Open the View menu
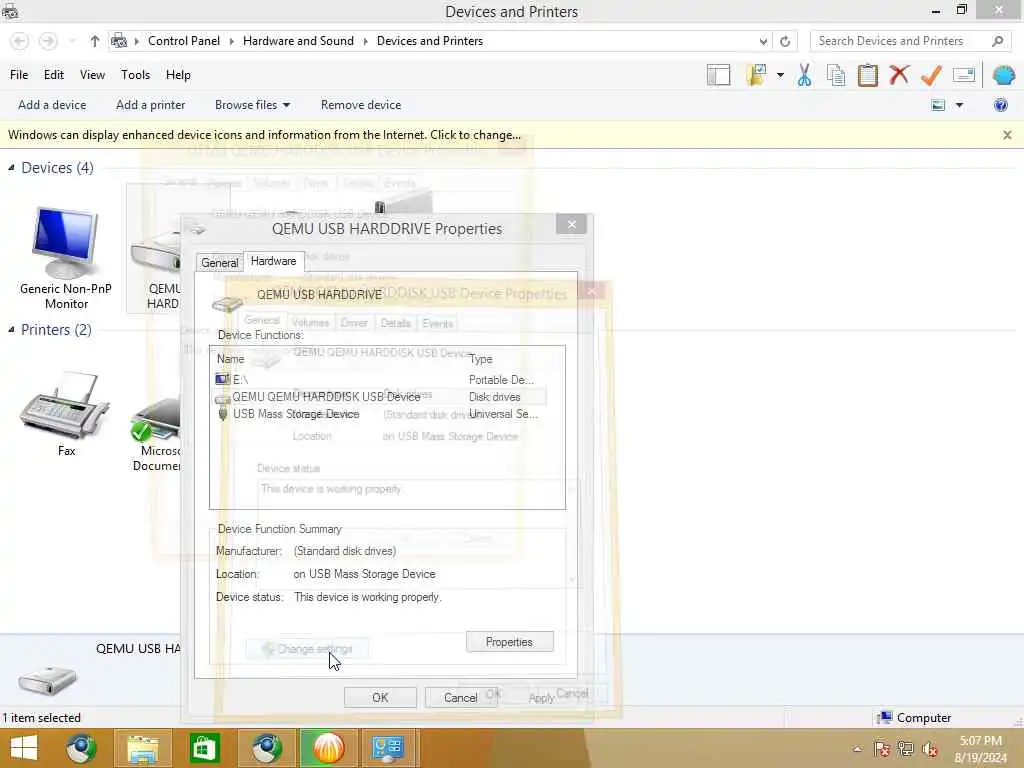This screenshot has height=768, width=1024. pyautogui.click(x=92, y=75)
